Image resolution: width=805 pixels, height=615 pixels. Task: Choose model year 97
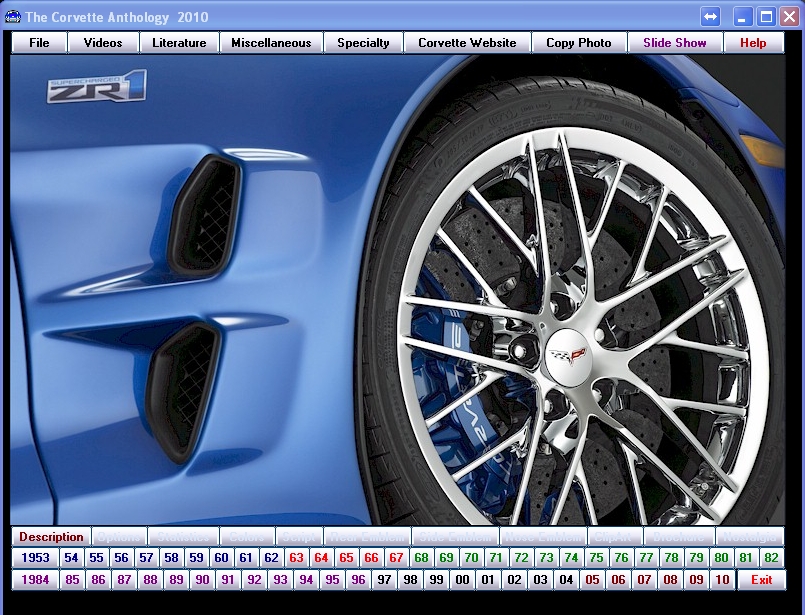(x=385, y=580)
